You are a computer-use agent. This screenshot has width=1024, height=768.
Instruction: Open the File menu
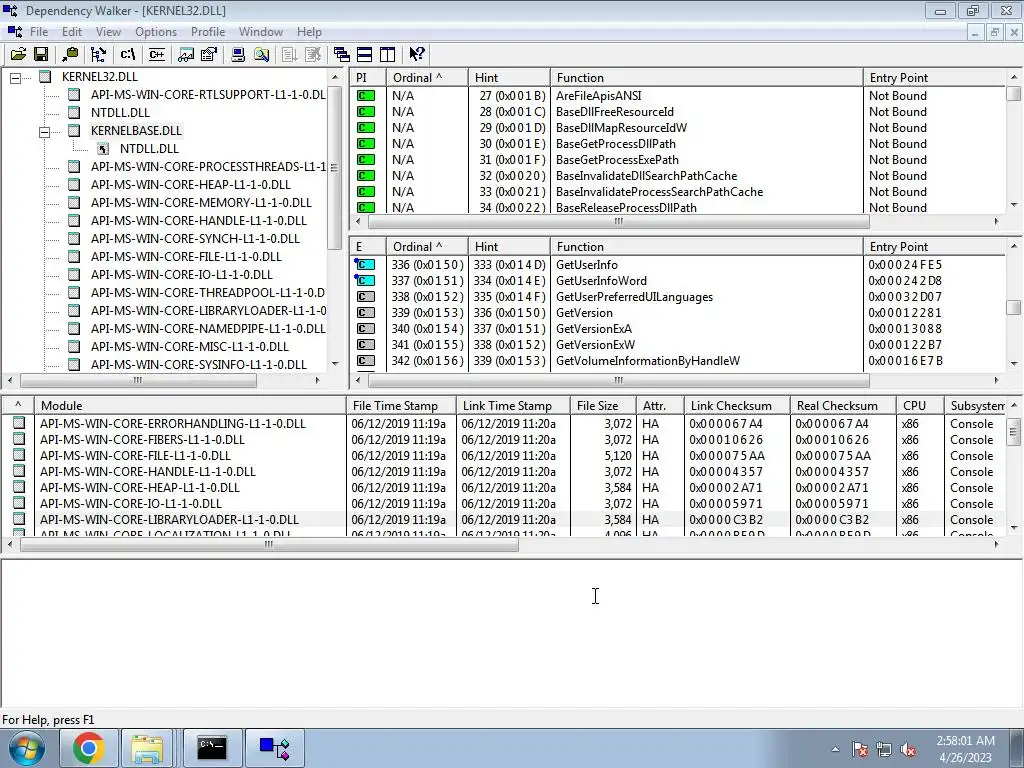[39, 31]
